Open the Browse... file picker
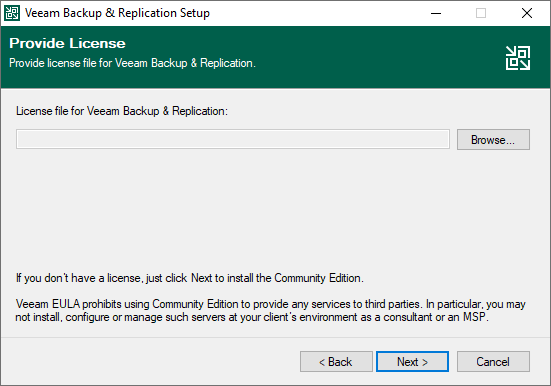The image size is (551, 386). point(493,140)
